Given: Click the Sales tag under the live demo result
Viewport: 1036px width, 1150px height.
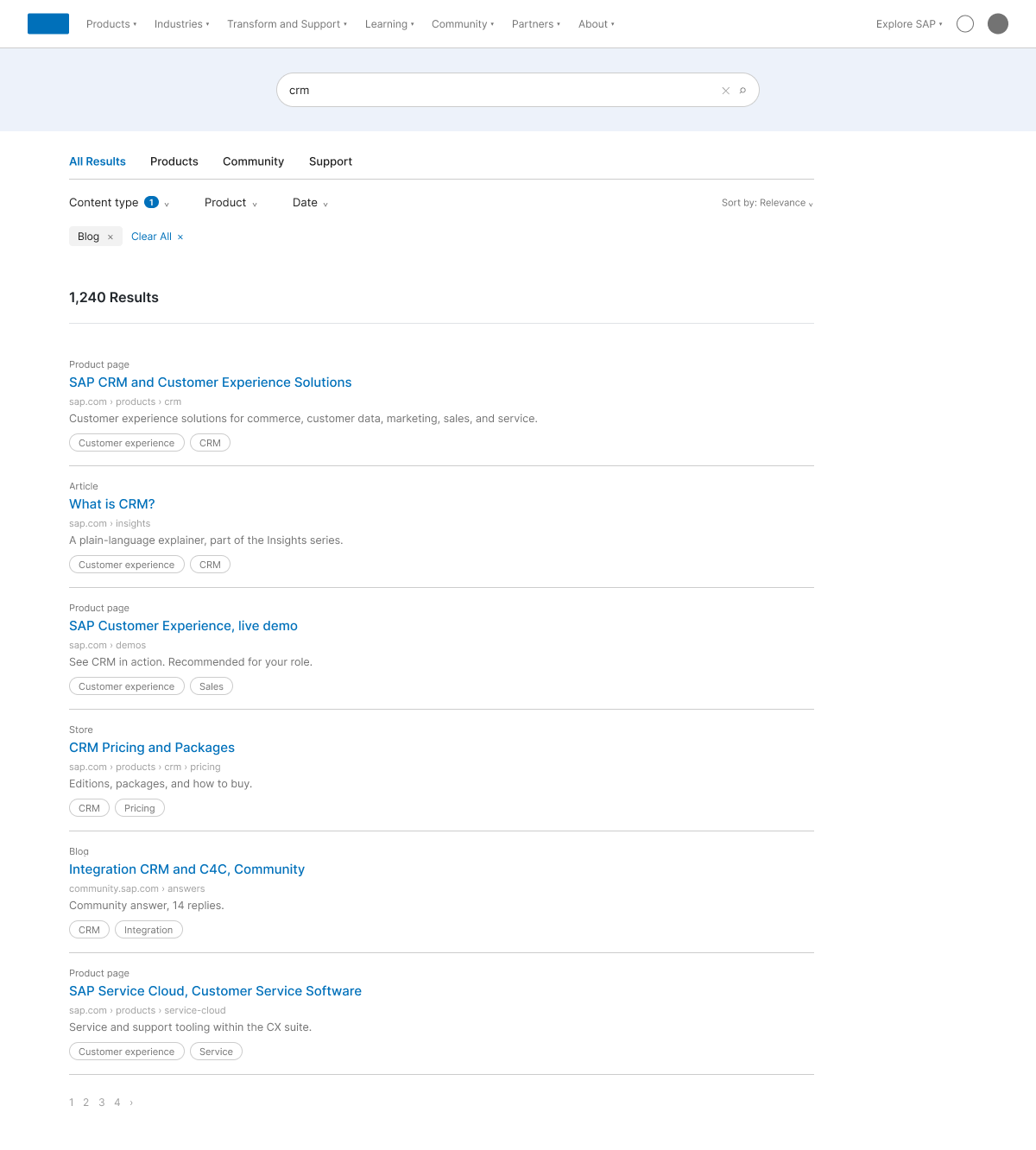Looking at the screenshot, I should pos(212,686).
